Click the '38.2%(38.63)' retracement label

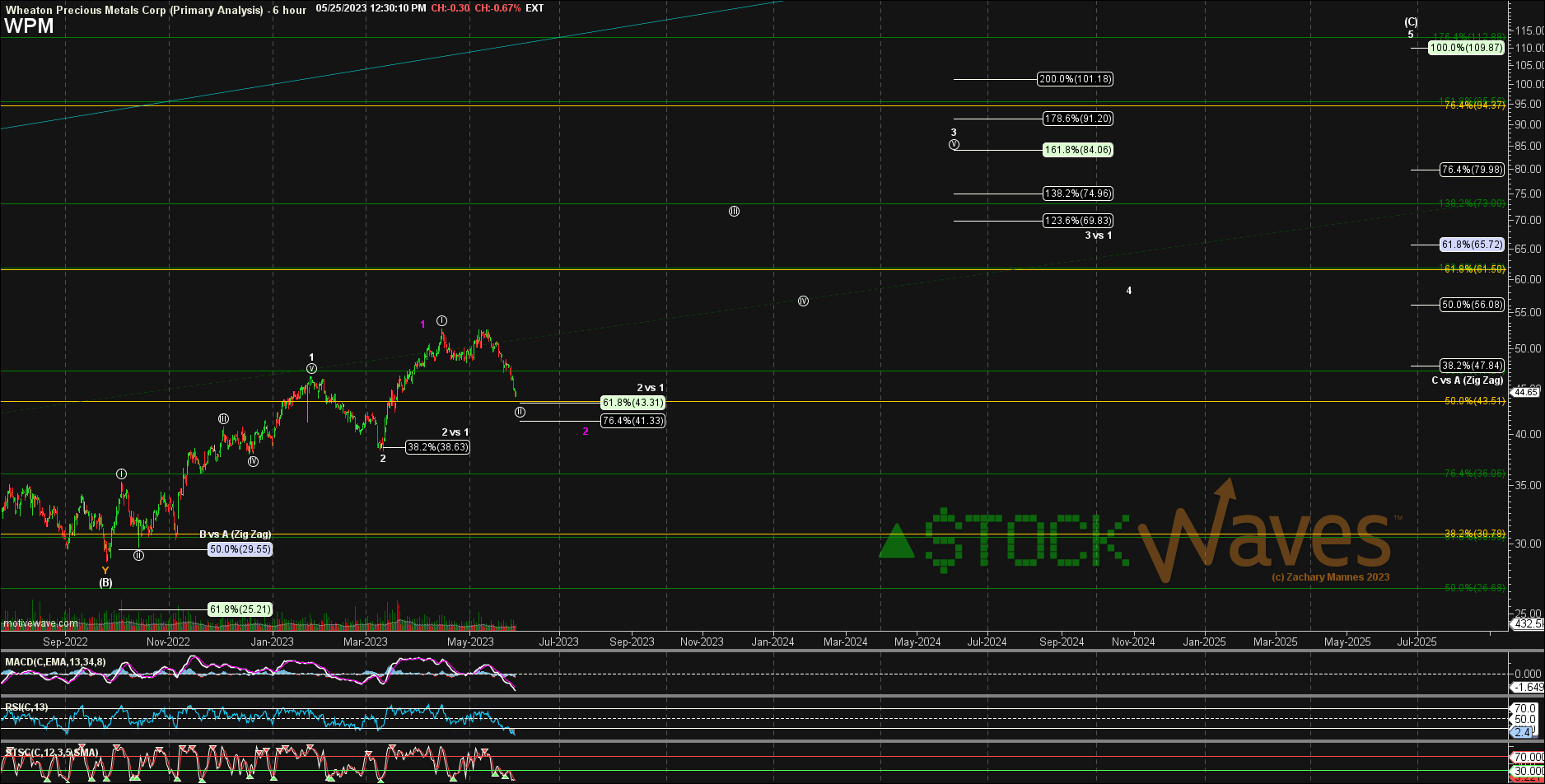(x=437, y=447)
